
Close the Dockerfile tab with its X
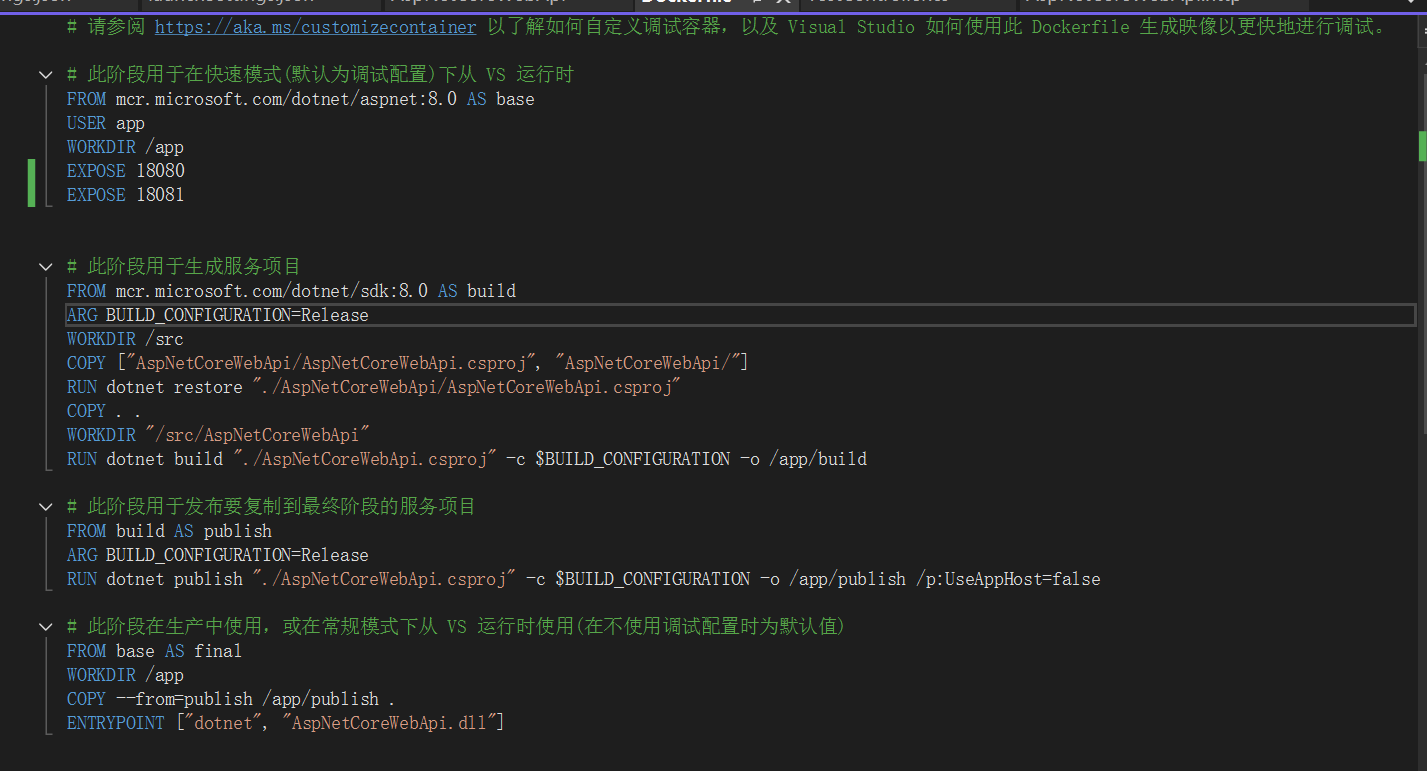point(785,4)
